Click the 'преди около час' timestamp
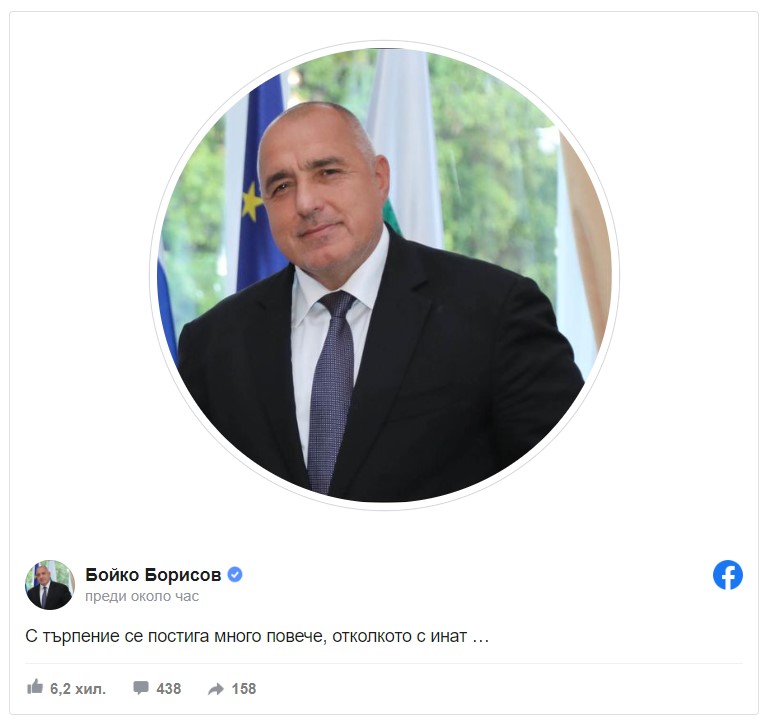777x719 pixels. pos(142,596)
